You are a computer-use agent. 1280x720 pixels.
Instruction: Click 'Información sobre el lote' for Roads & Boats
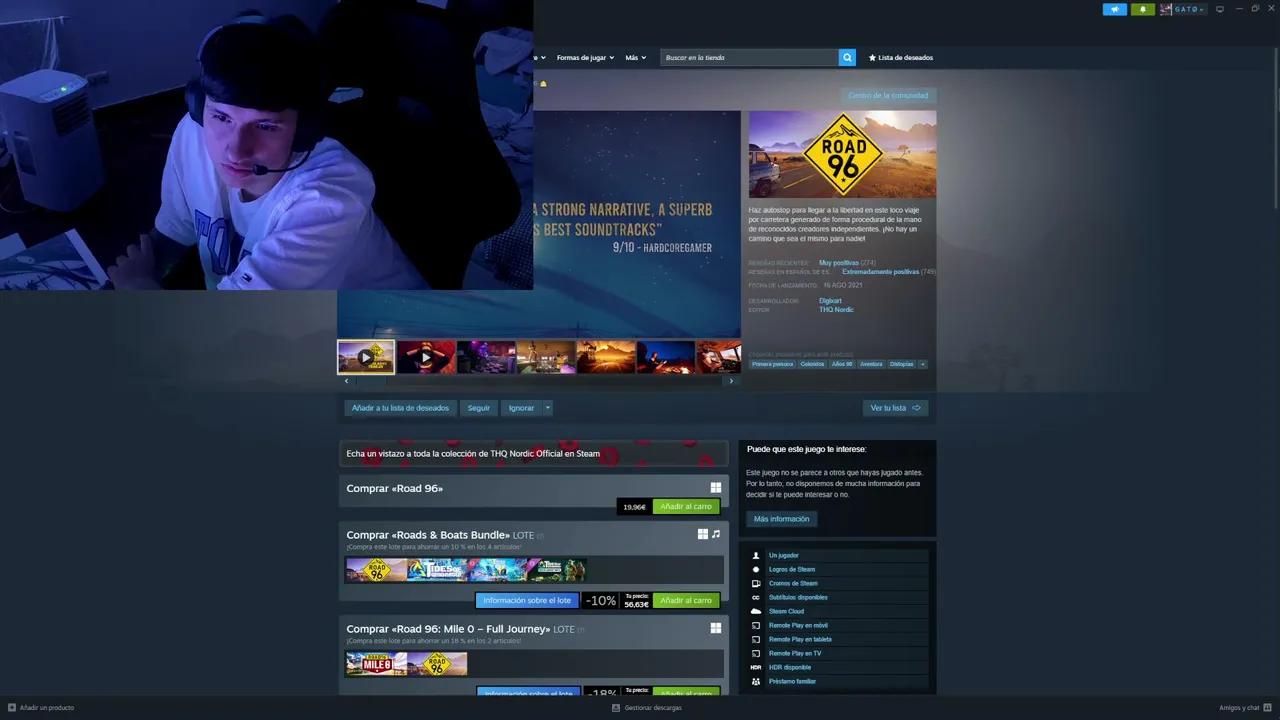(x=527, y=601)
